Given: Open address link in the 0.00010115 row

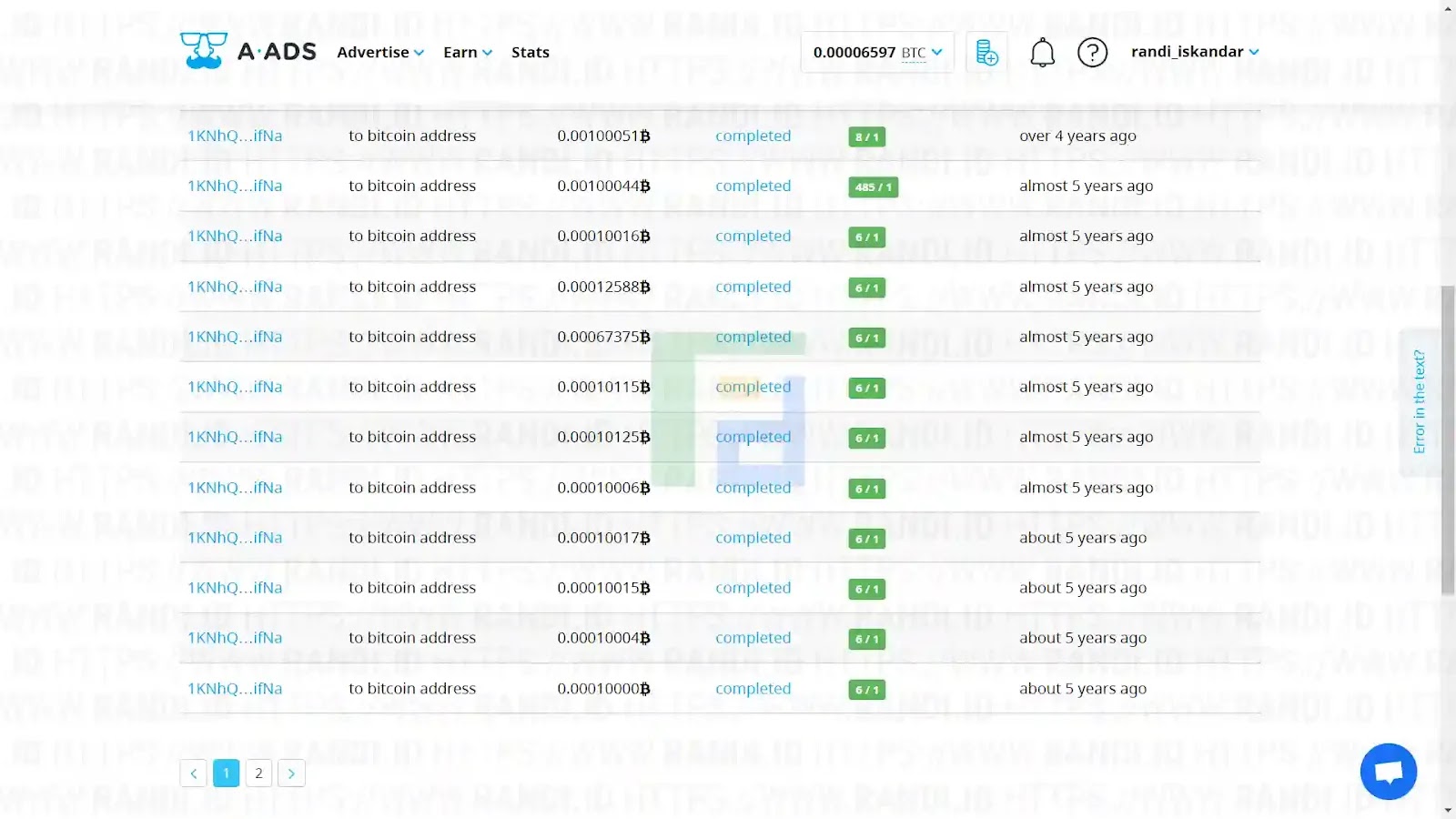Looking at the screenshot, I should pyautogui.click(x=235, y=387).
